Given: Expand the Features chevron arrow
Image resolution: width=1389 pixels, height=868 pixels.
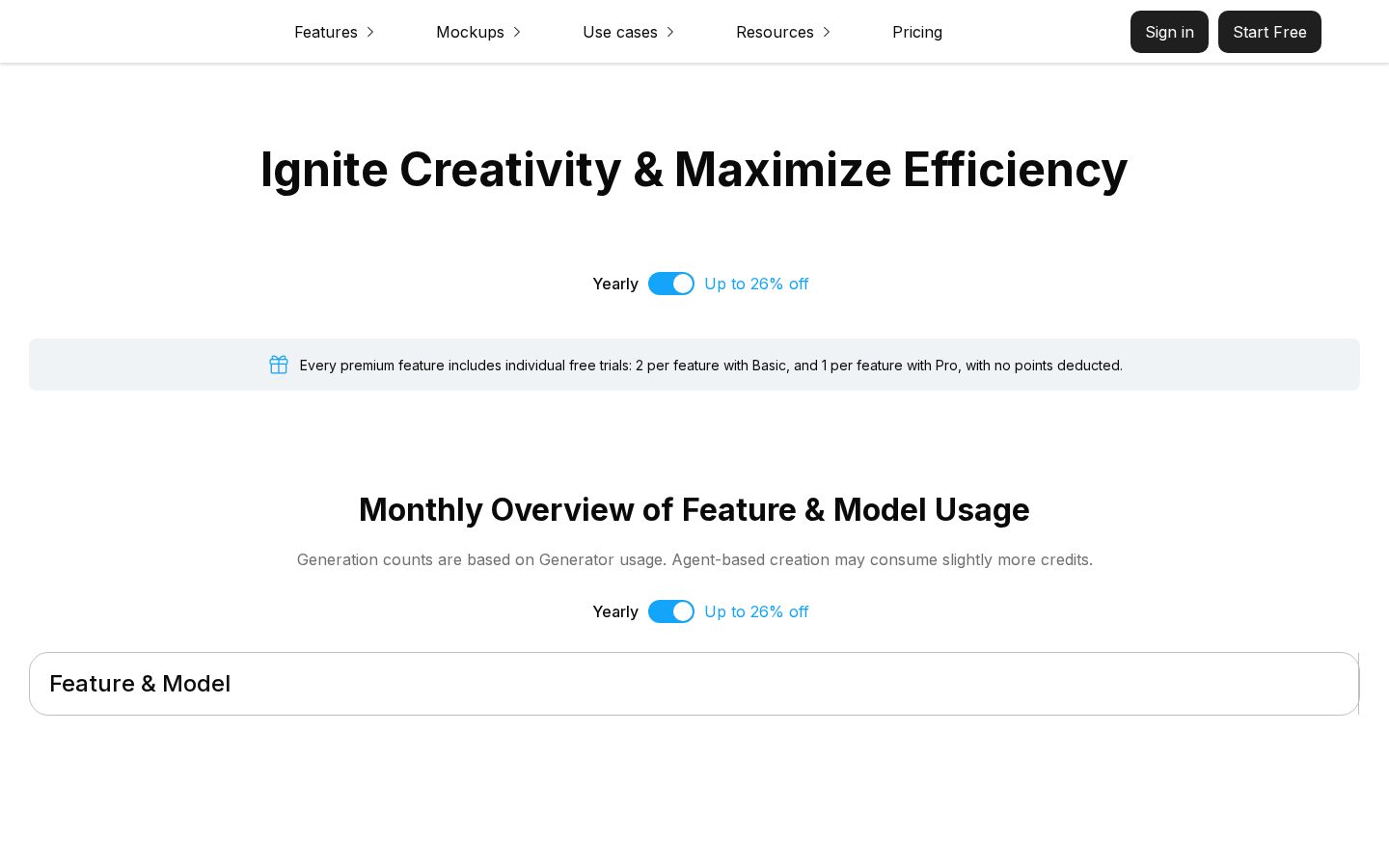Looking at the screenshot, I should pos(369,32).
